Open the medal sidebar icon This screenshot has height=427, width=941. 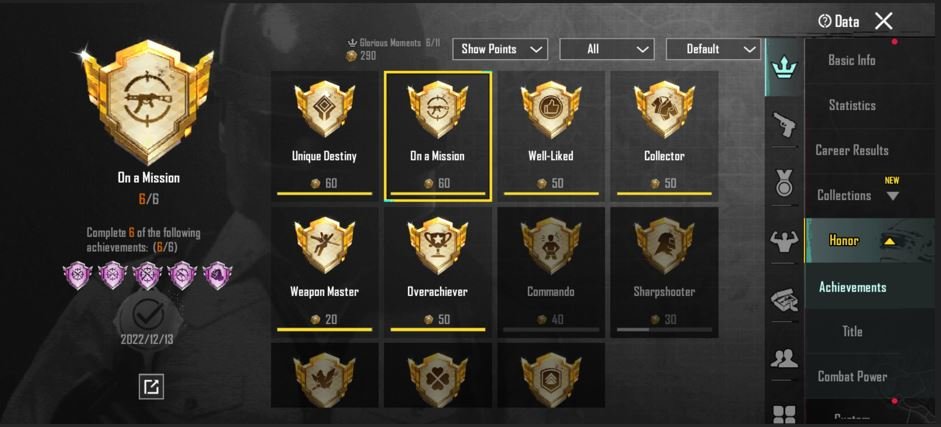784,184
